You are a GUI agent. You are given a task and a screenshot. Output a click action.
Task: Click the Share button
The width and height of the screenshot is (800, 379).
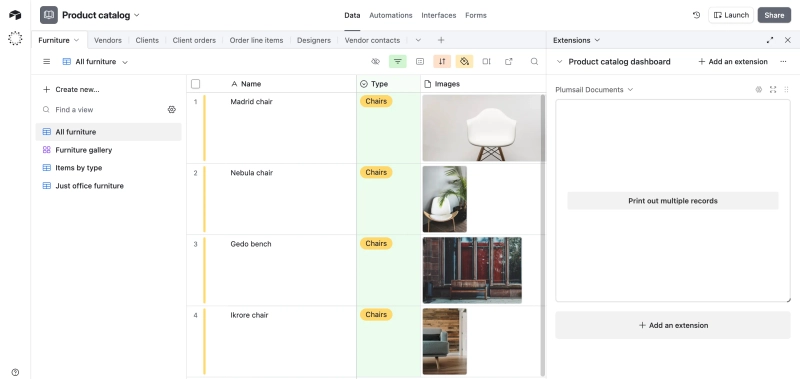point(774,15)
